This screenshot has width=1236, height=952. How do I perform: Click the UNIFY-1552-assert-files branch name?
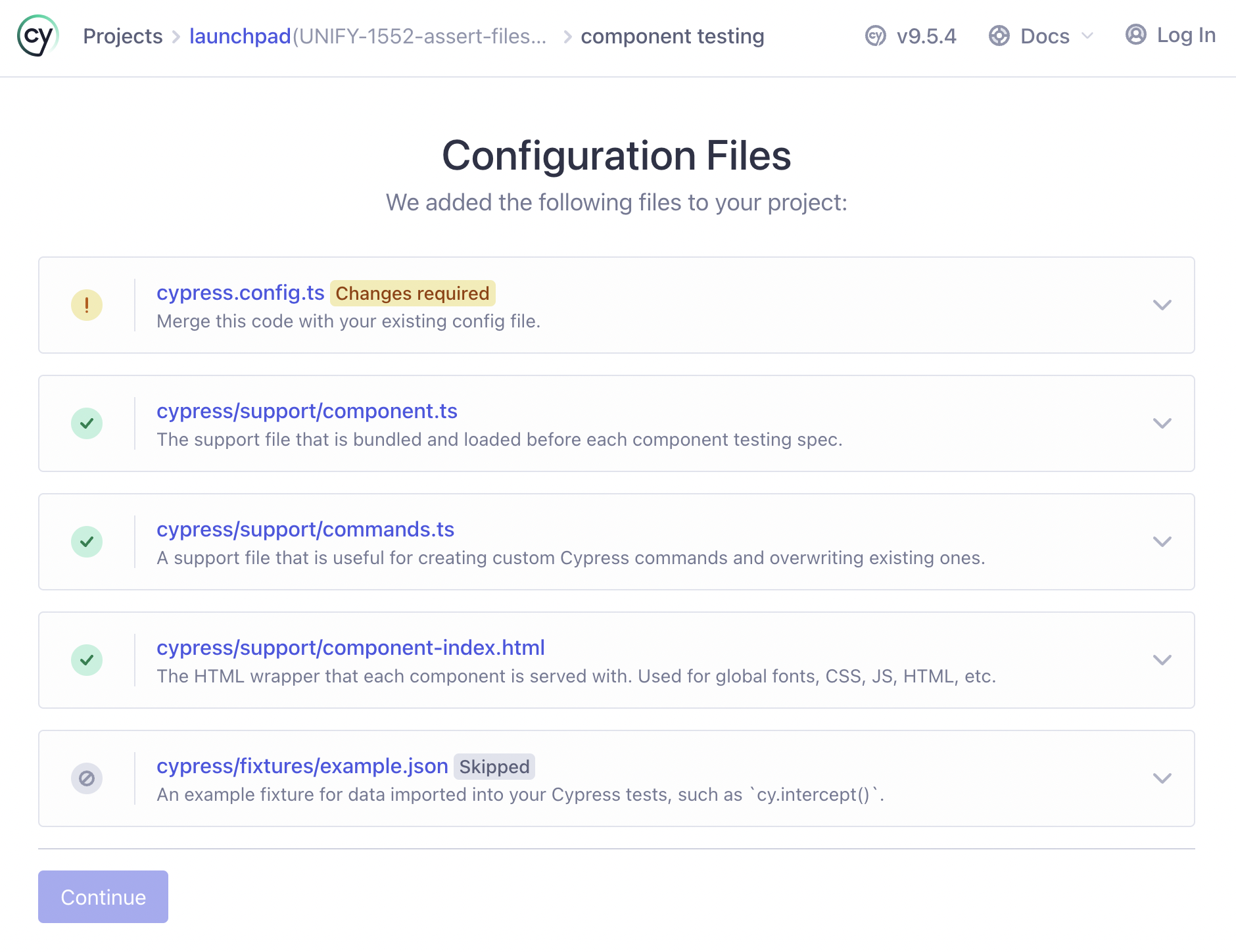419,36
